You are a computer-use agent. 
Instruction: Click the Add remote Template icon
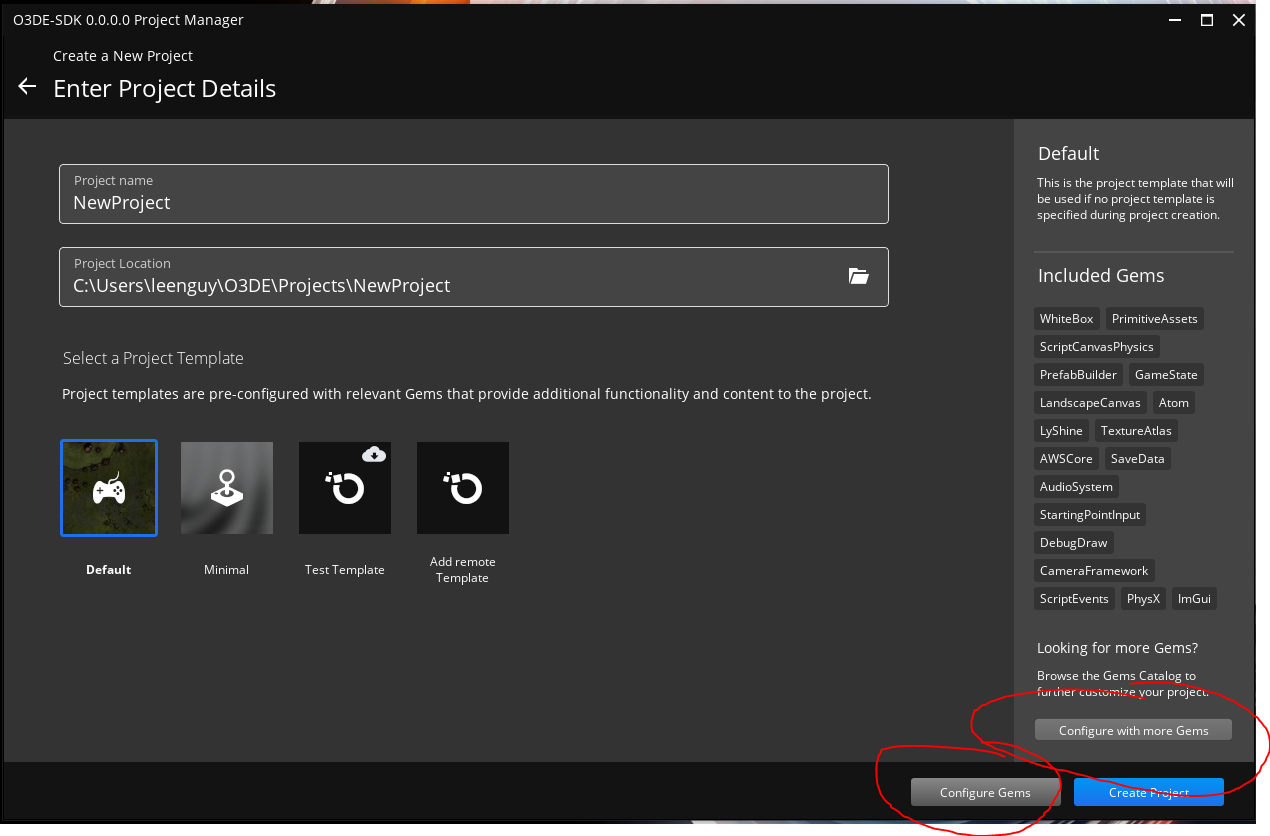click(x=462, y=487)
